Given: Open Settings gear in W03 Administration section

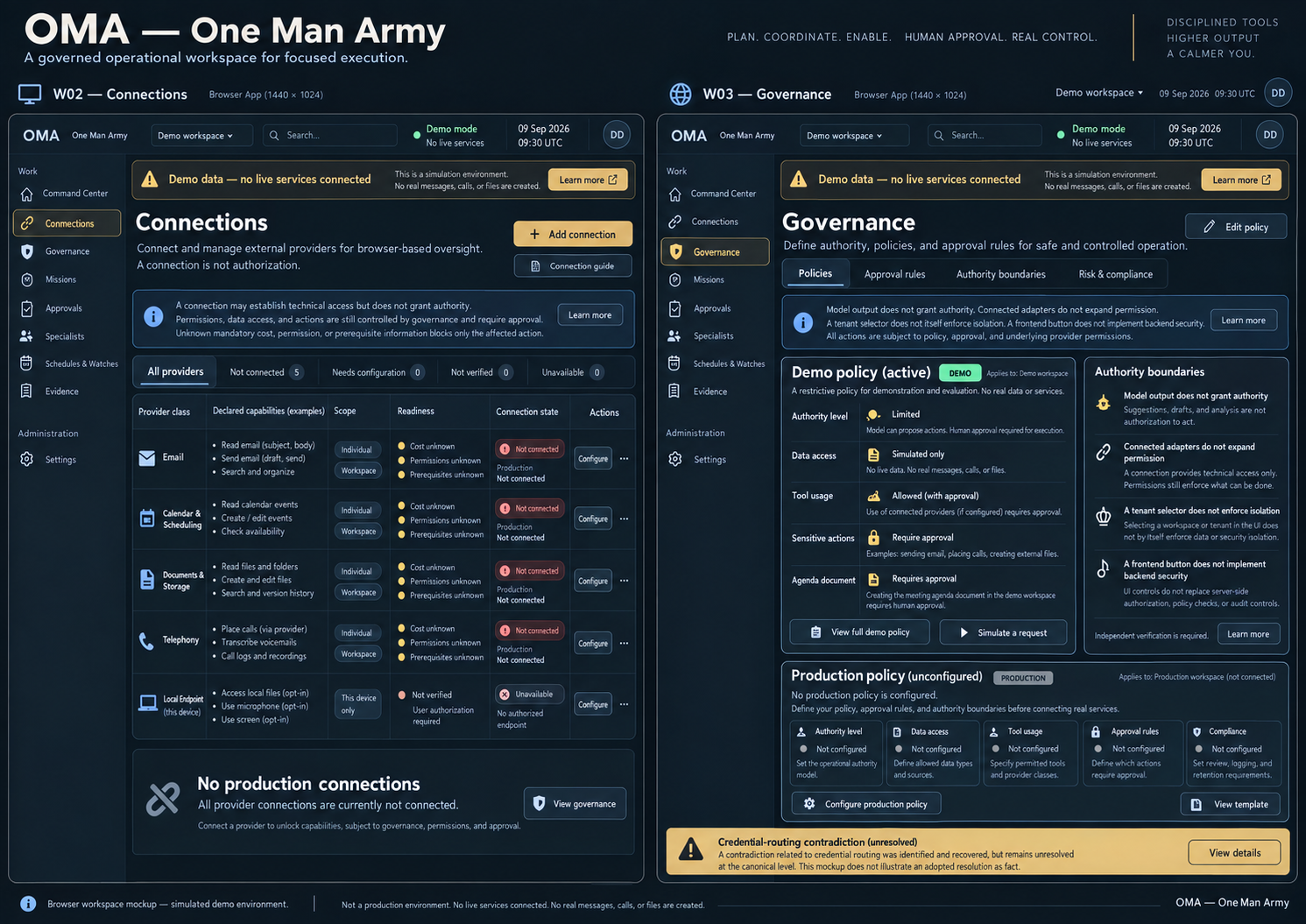Looking at the screenshot, I should pyautogui.click(x=674, y=459).
